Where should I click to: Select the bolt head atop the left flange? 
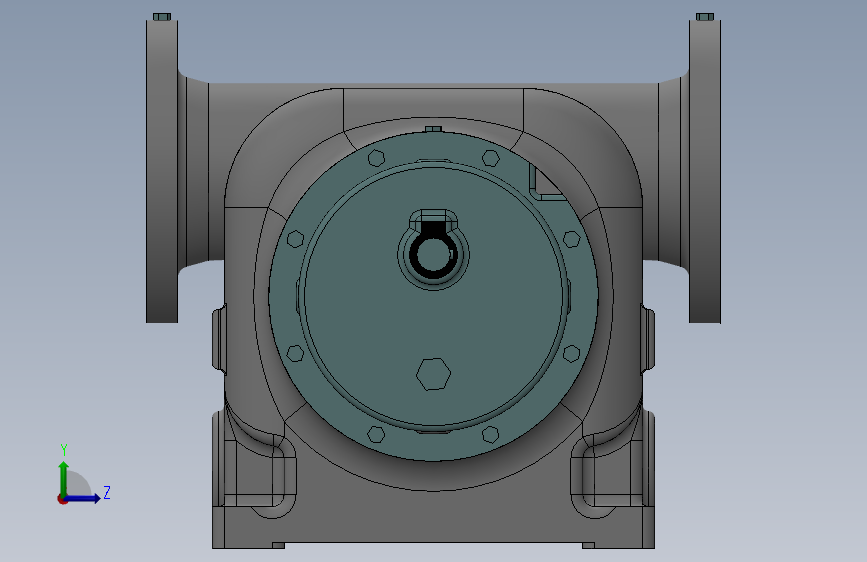(162, 17)
